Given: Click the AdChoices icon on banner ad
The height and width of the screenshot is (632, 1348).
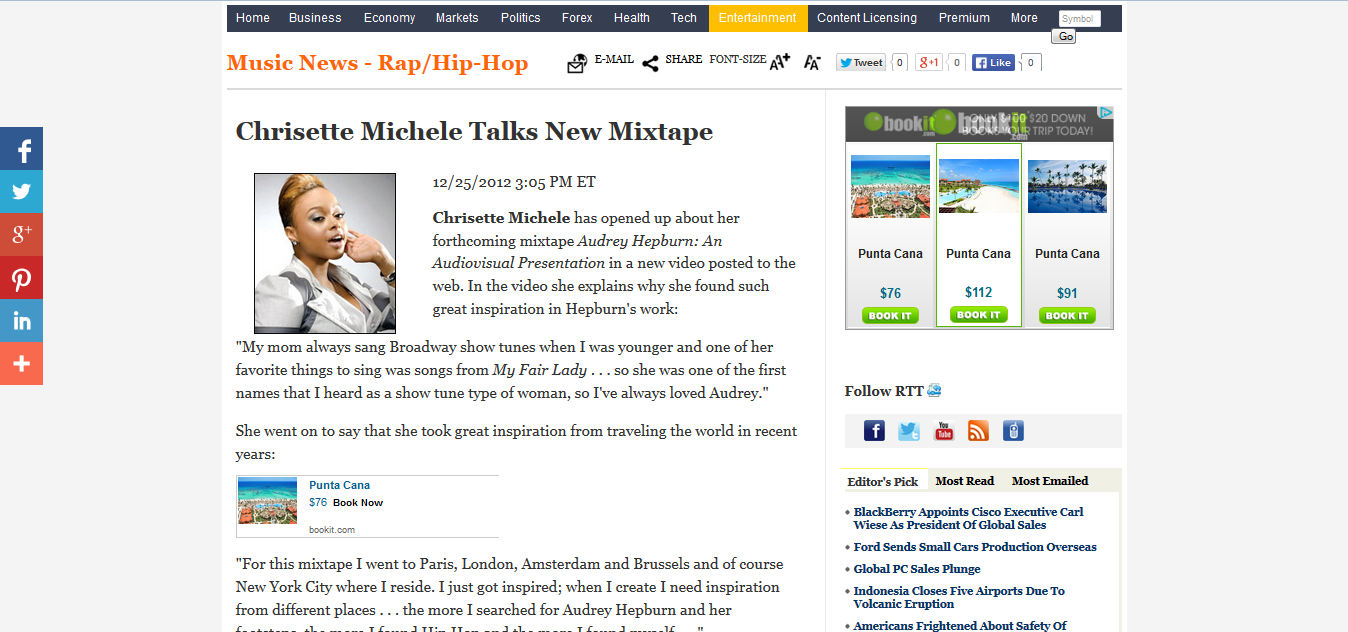Looking at the screenshot, I should click(1107, 112).
